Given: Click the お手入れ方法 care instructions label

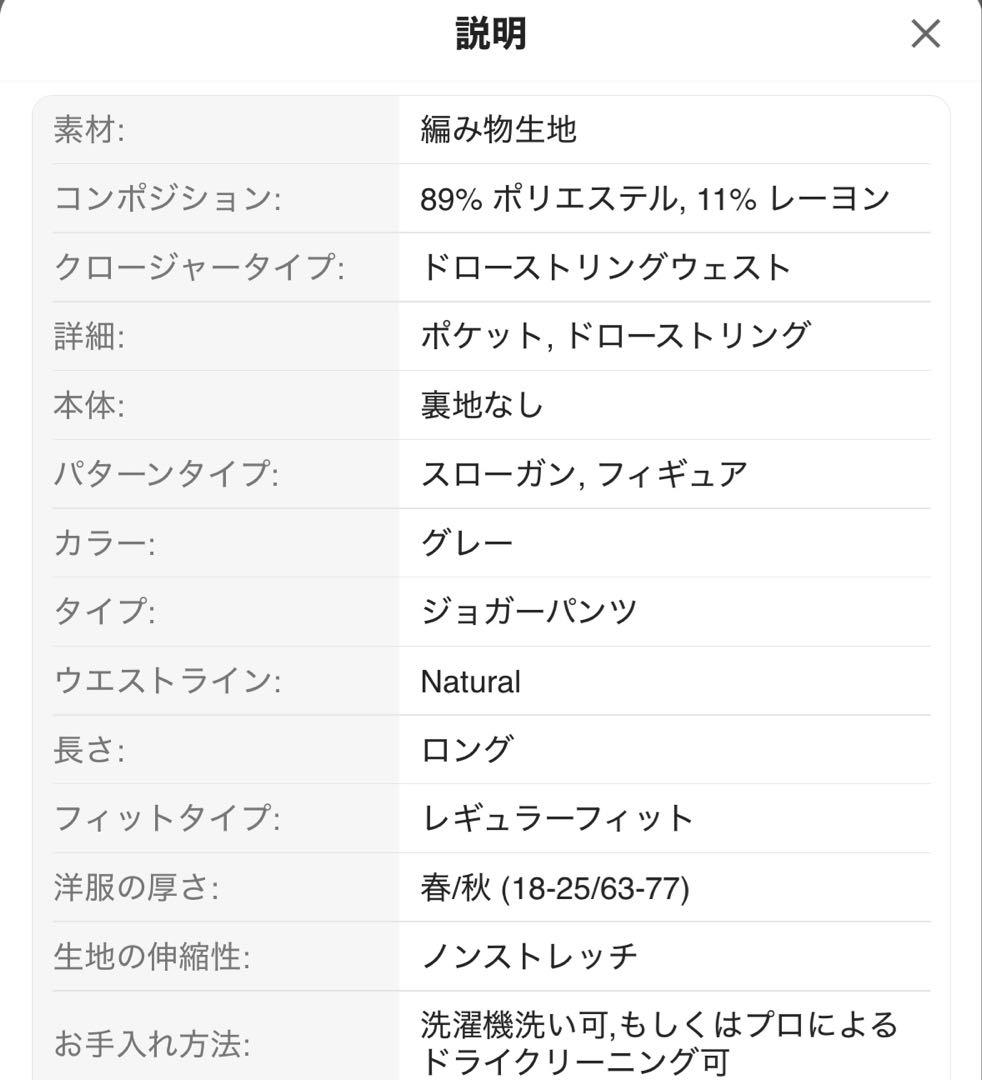Looking at the screenshot, I should [x=152, y=1043].
